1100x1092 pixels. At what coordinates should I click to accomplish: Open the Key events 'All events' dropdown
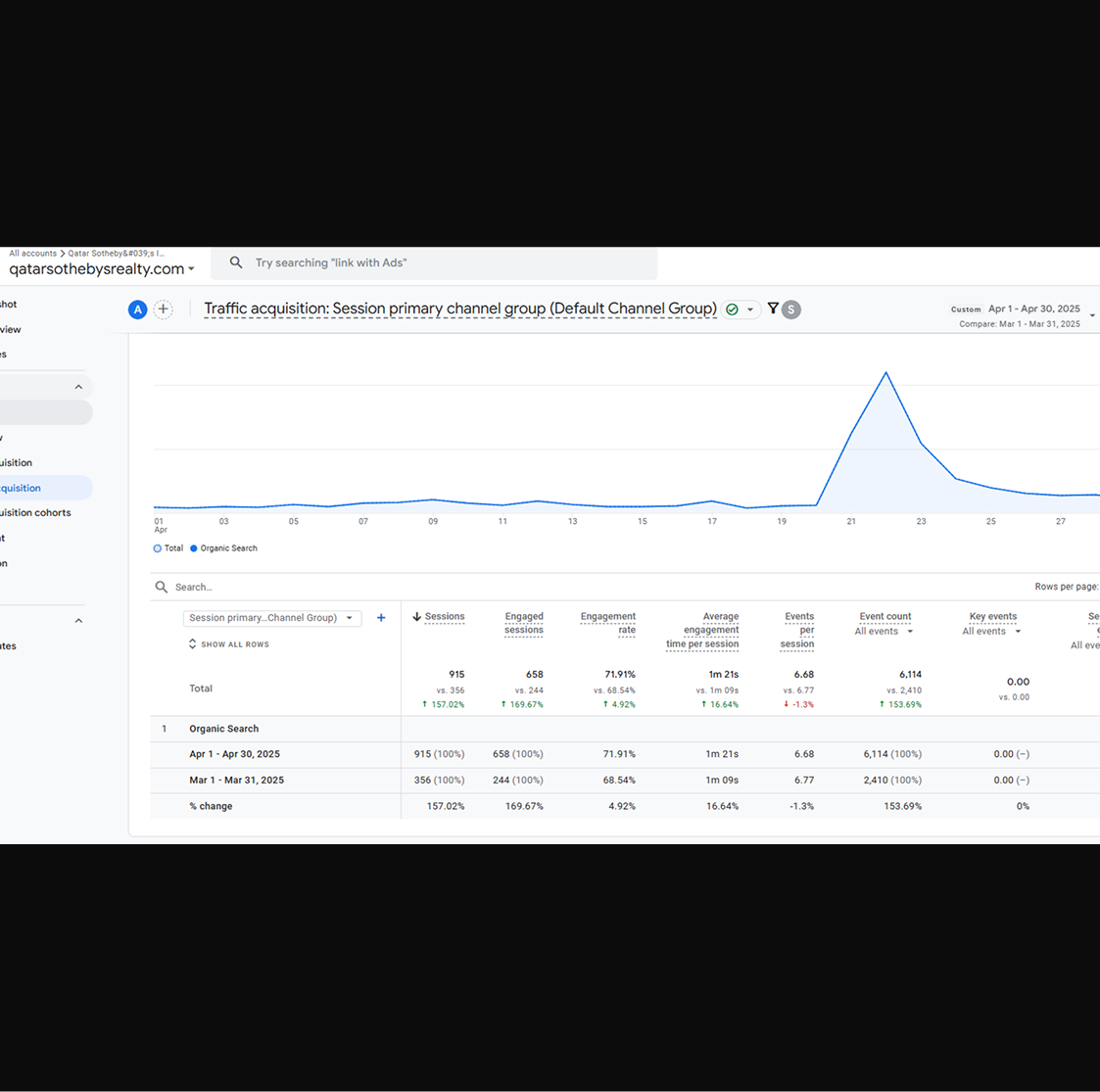pyautogui.click(x=991, y=632)
